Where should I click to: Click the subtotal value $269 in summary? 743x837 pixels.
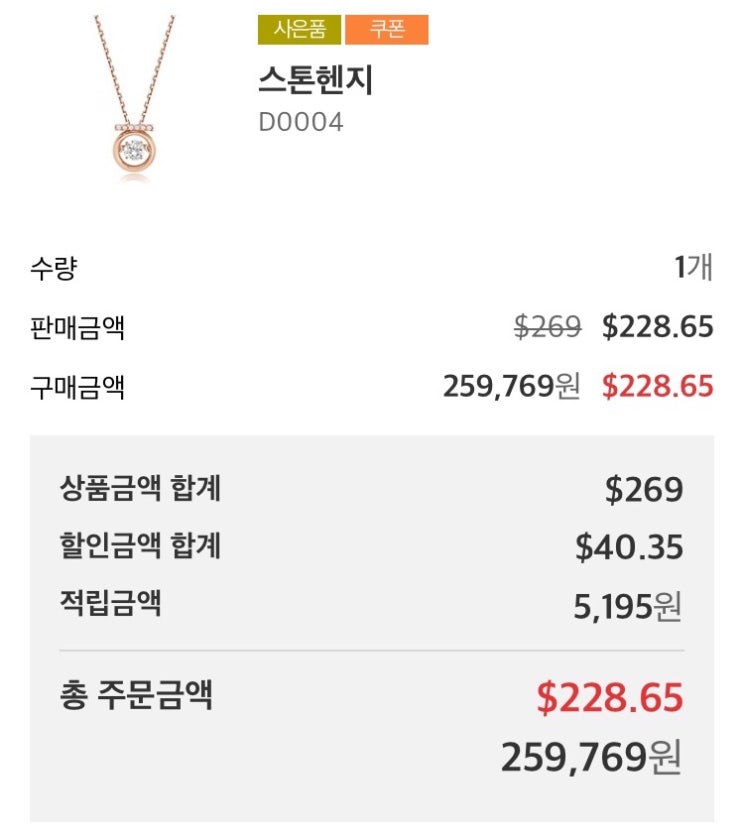pos(644,490)
